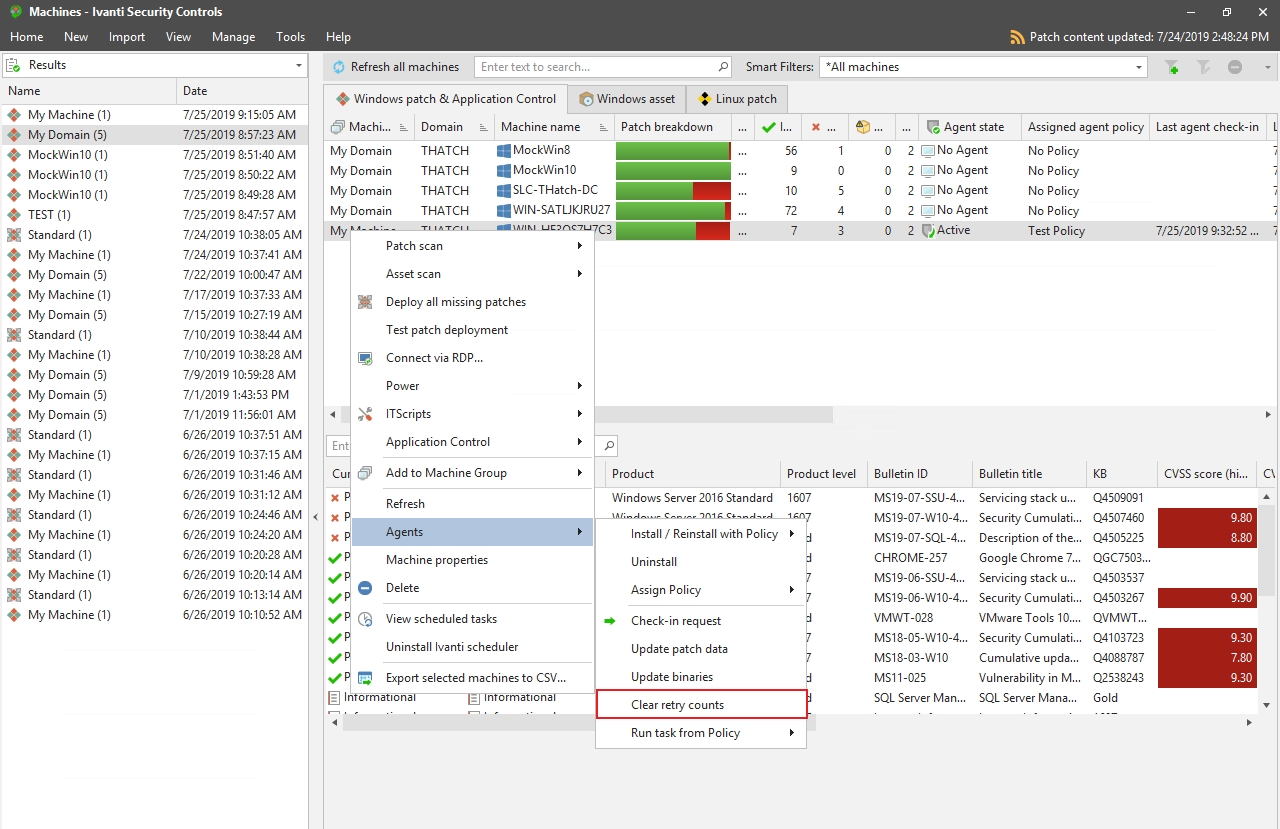Click the Refresh all machines icon
This screenshot has height=829, width=1280.
pyautogui.click(x=338, y=67)
